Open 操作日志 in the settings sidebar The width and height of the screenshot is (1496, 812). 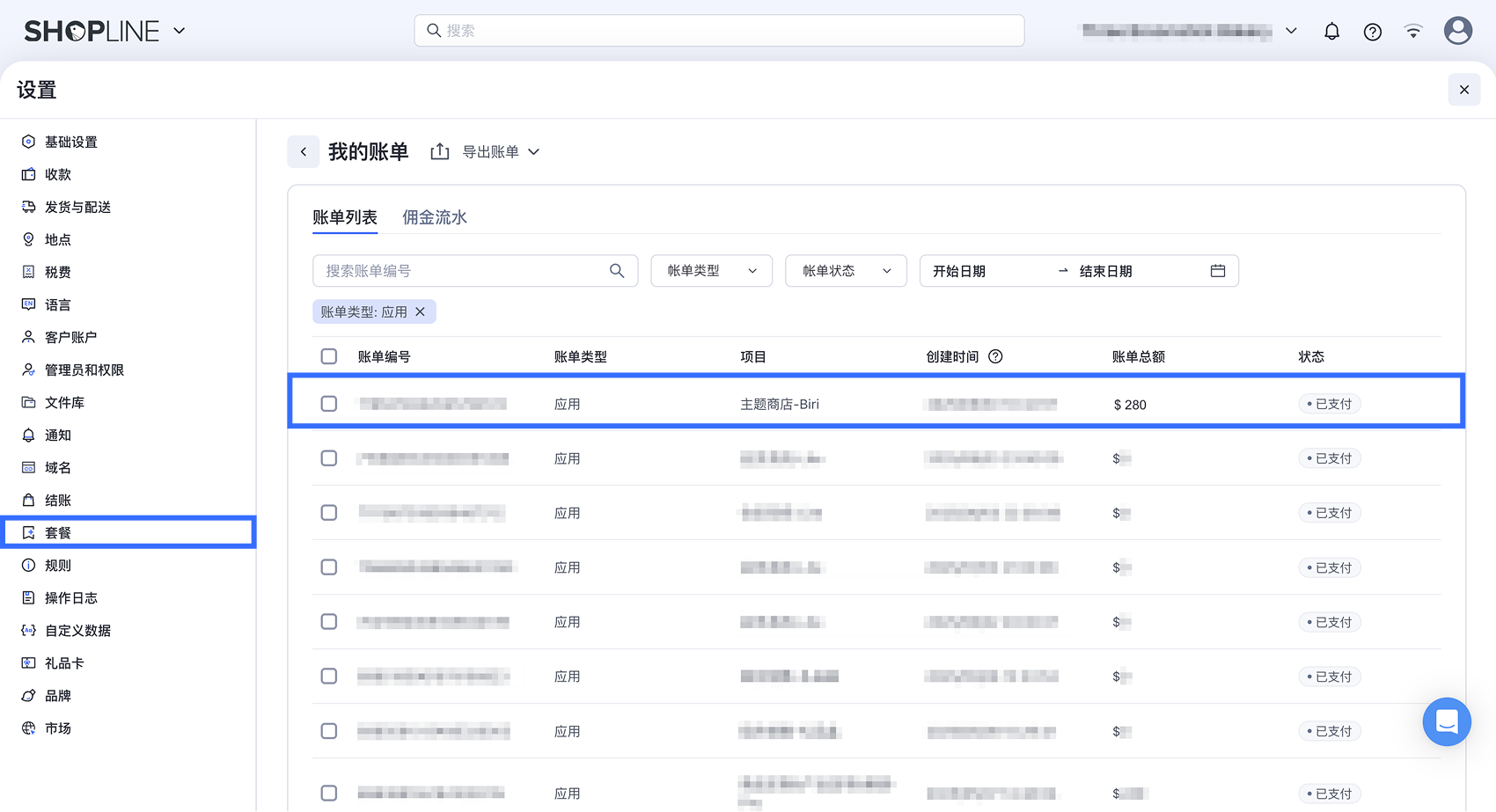(71, 598)
